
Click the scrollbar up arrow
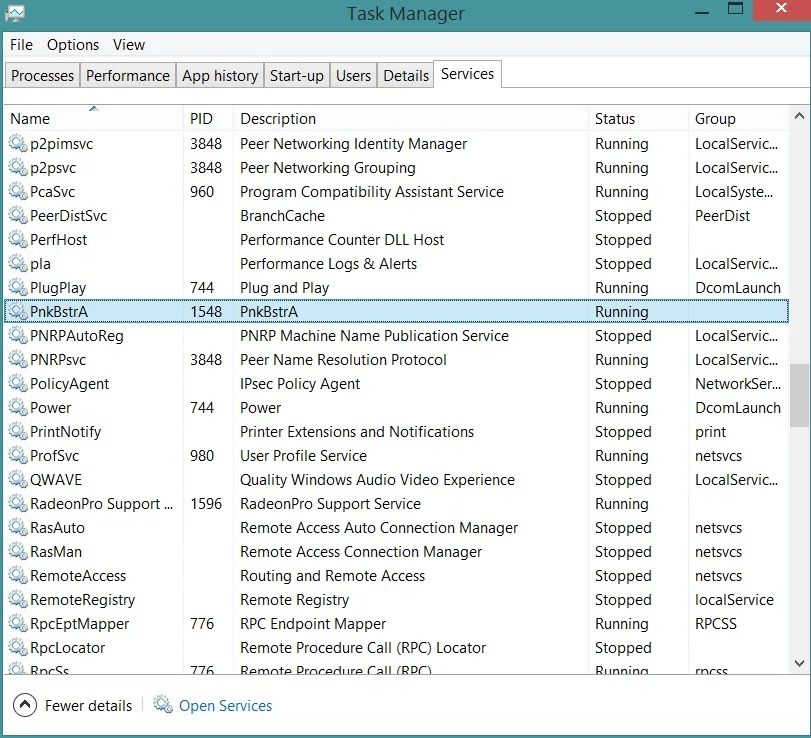coord(799,116)
